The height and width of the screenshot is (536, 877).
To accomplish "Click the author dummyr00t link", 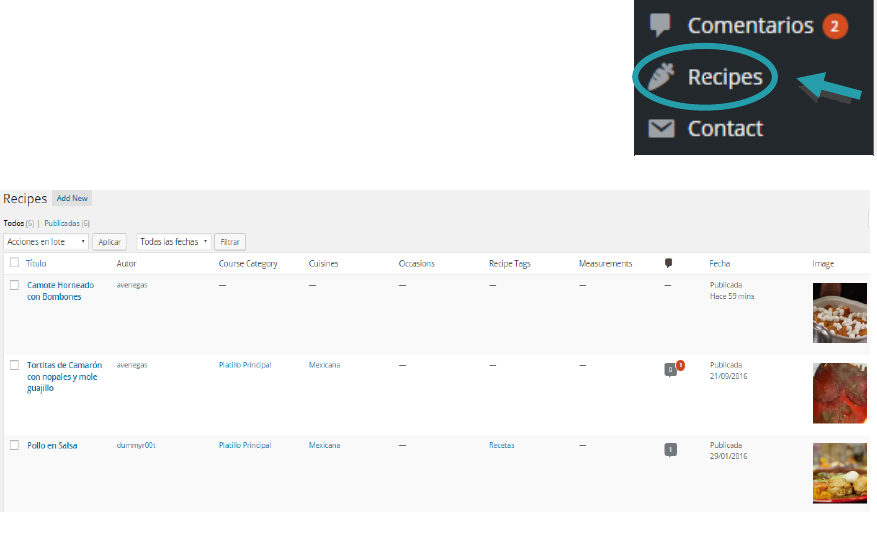I will 136,445.
